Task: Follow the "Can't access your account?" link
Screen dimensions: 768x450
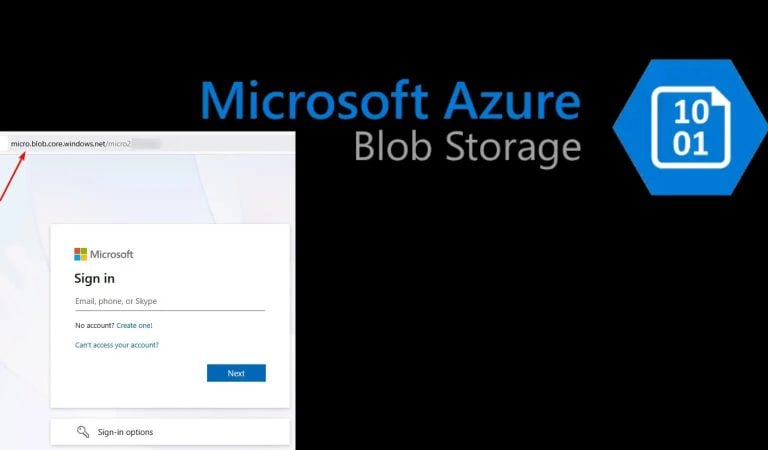Action: click(117, 345)
